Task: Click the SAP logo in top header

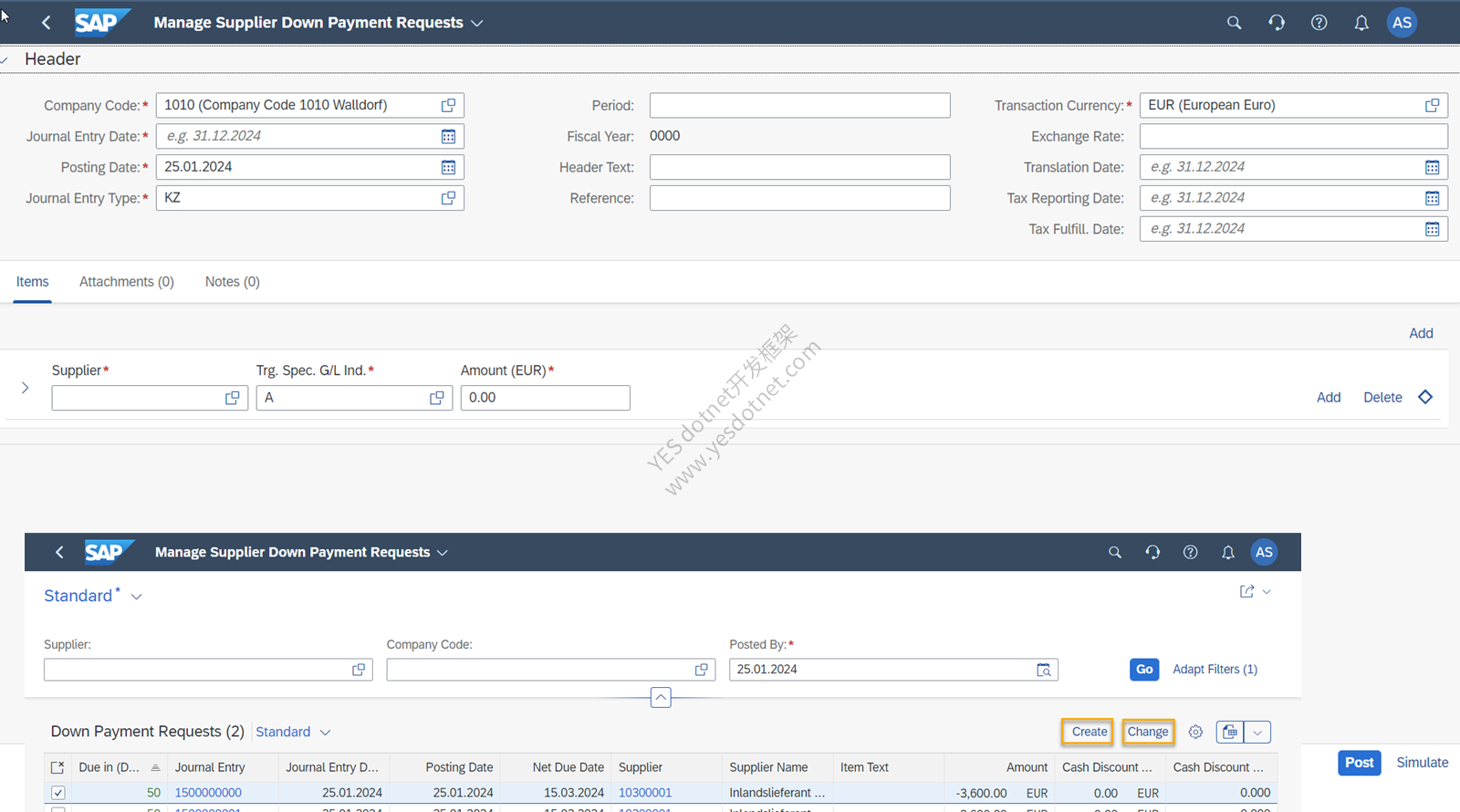Action: coord(102,22)
